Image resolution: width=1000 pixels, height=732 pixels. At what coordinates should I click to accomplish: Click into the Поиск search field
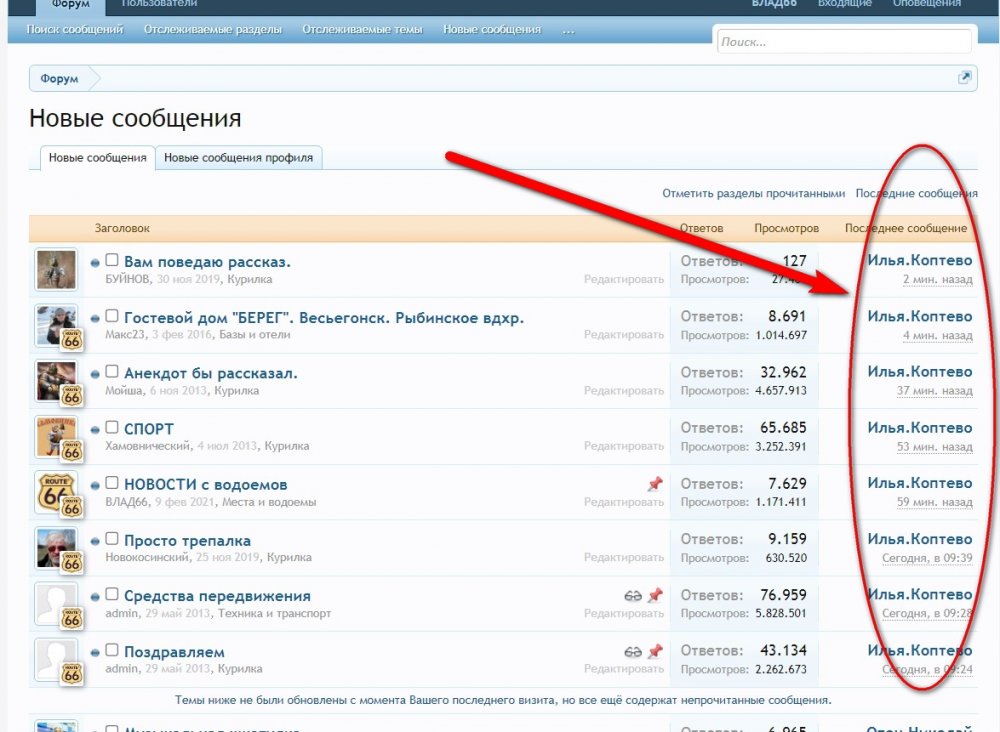(844, 42)
